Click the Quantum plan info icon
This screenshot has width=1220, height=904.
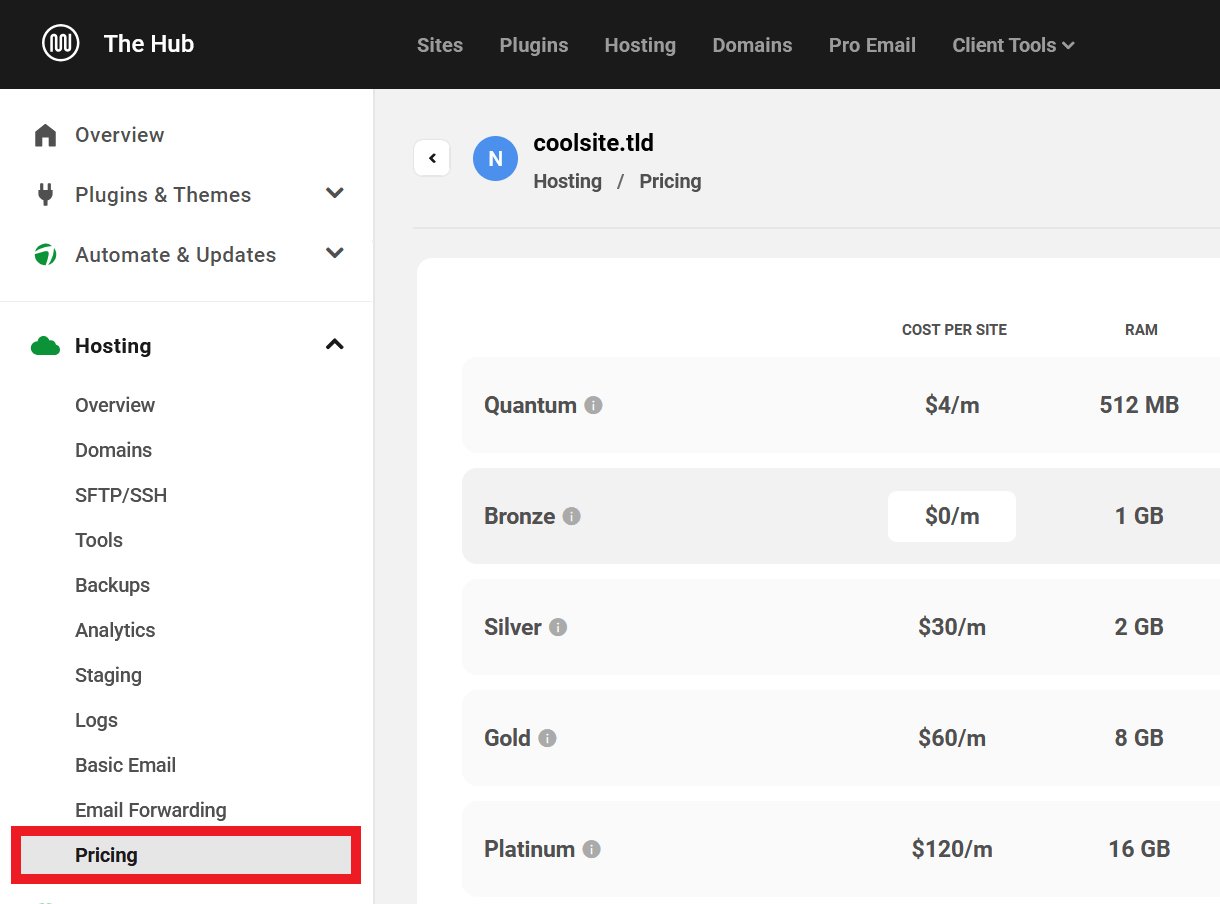[x=593, y=405]
